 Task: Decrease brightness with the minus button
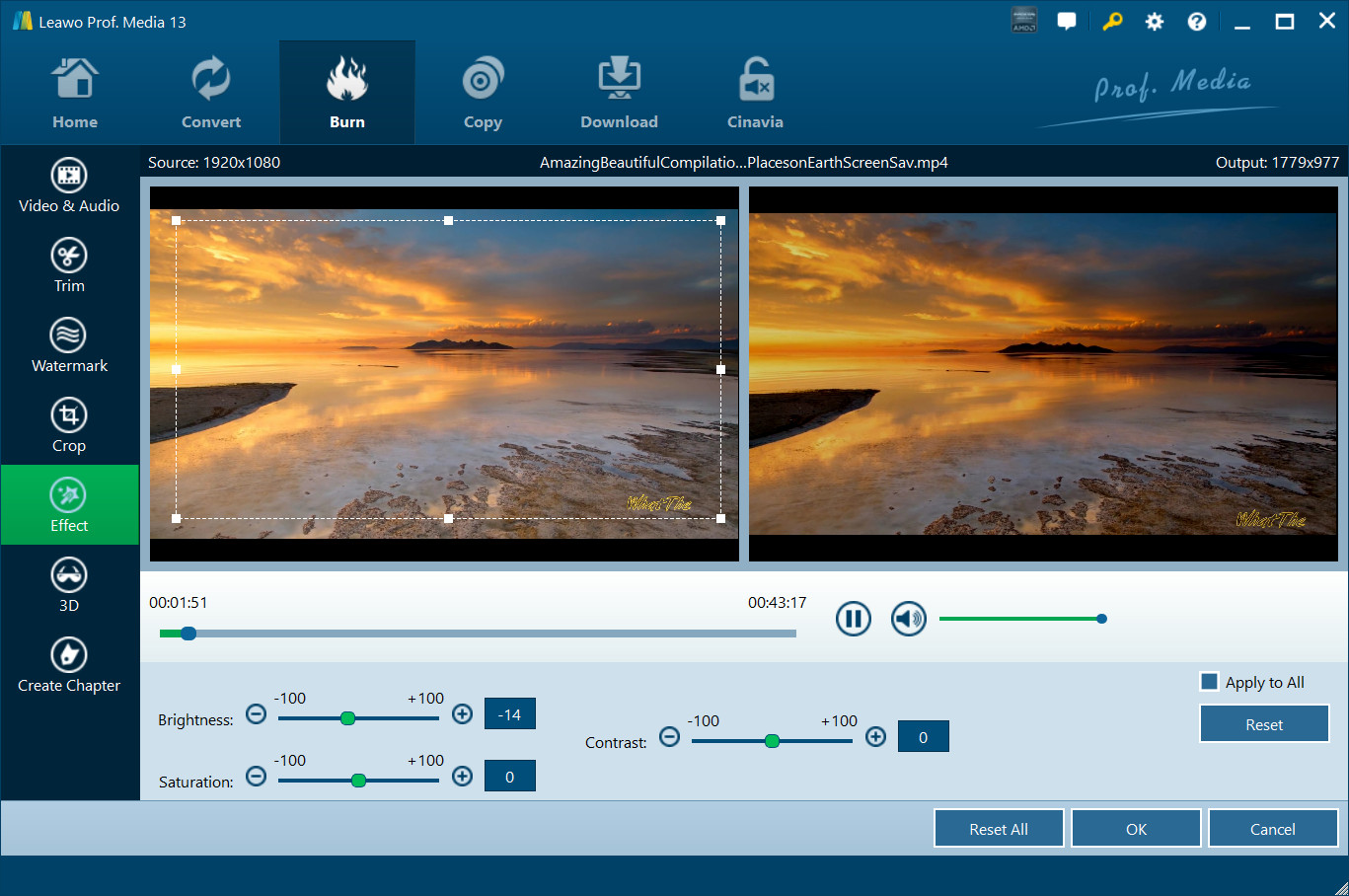[256, 714]
